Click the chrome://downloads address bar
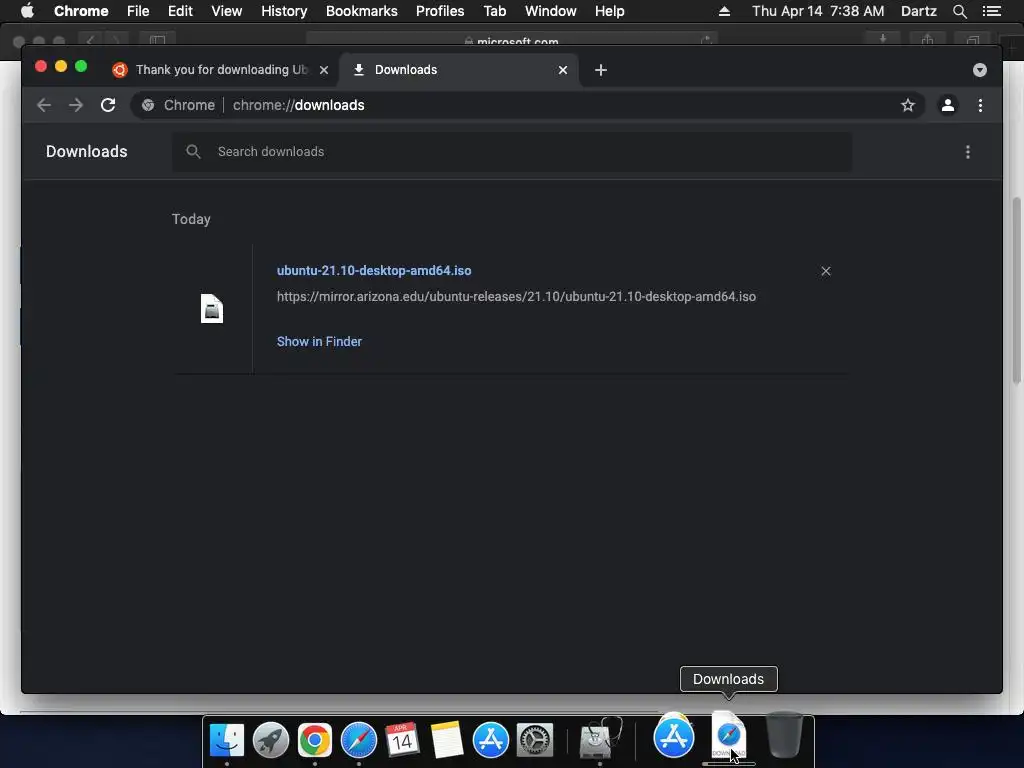 [x=528, y=105]
